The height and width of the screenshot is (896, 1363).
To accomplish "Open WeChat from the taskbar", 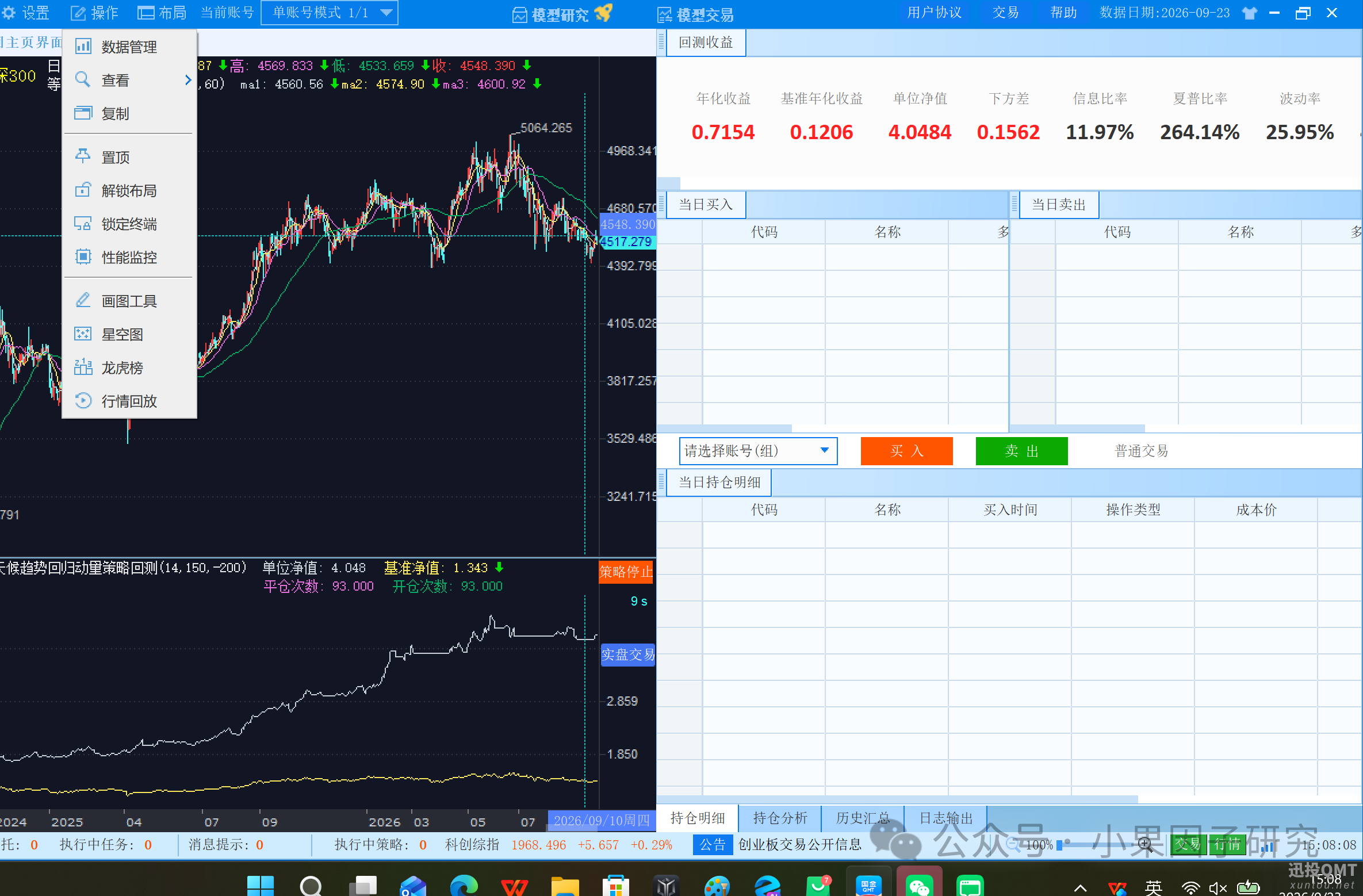I will (919, 885).
